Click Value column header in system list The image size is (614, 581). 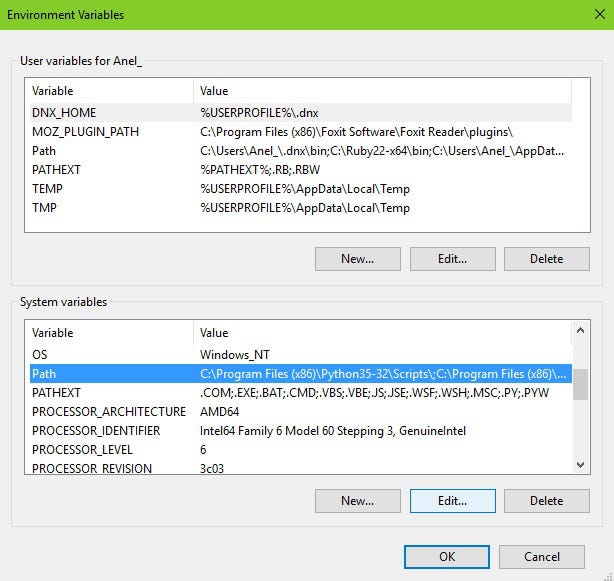(x=383, y=333)
